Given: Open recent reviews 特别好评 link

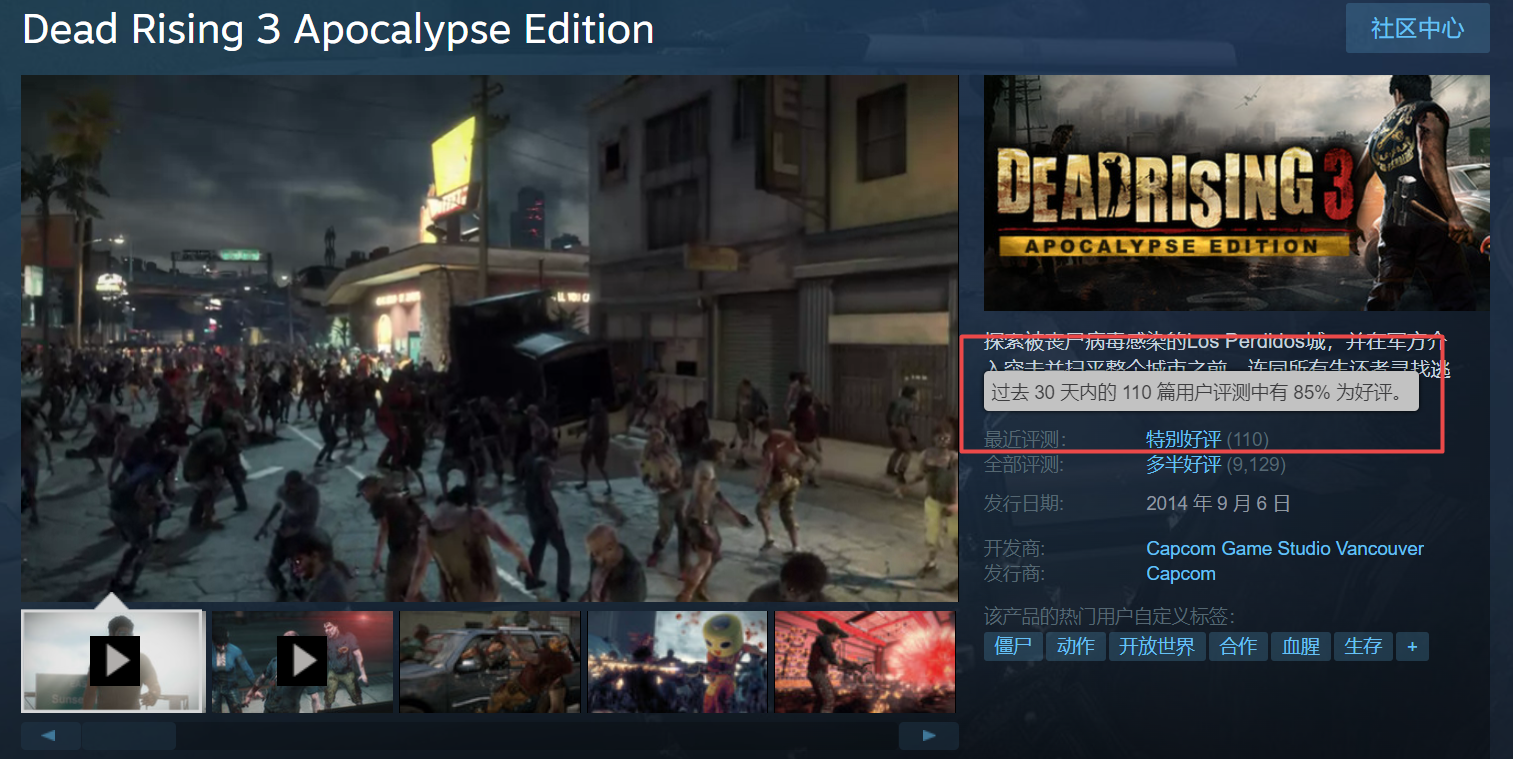Looking at the screenshot, I should [1183, 439].
